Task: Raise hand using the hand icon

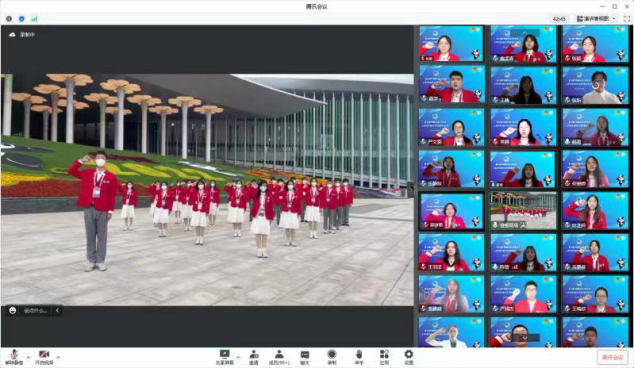Action: pos(359,357)
